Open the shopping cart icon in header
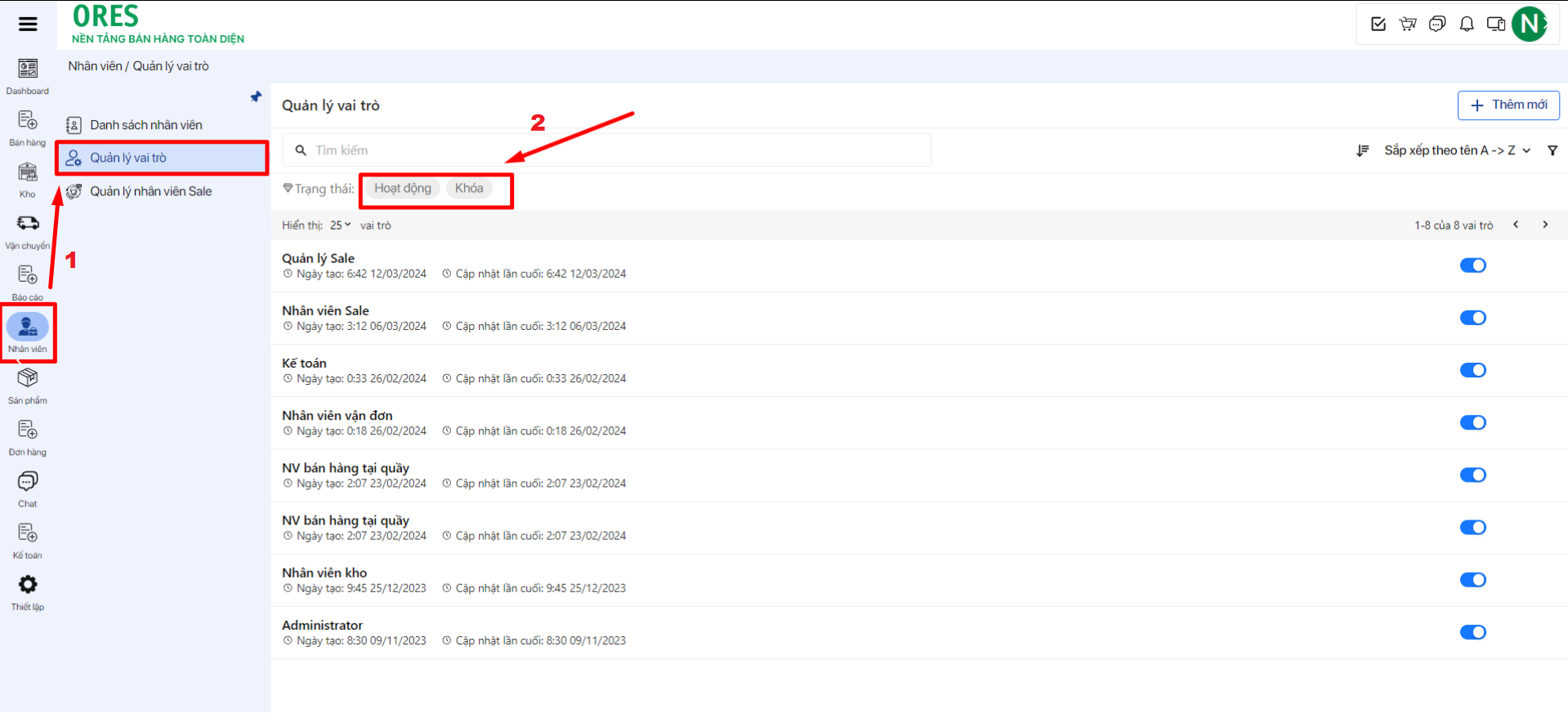The height and width of the screenshot is (727, 1568). coord(1408,24)
